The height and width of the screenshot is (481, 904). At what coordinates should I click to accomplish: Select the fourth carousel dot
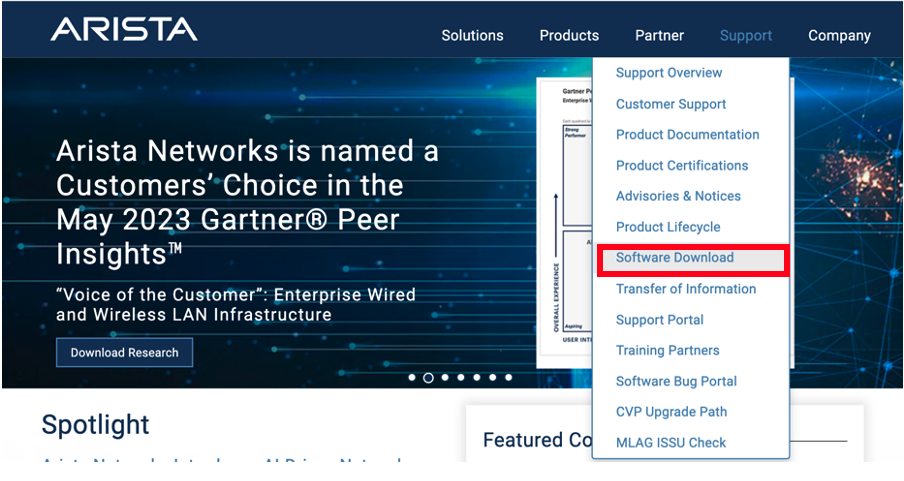(461, 378)
